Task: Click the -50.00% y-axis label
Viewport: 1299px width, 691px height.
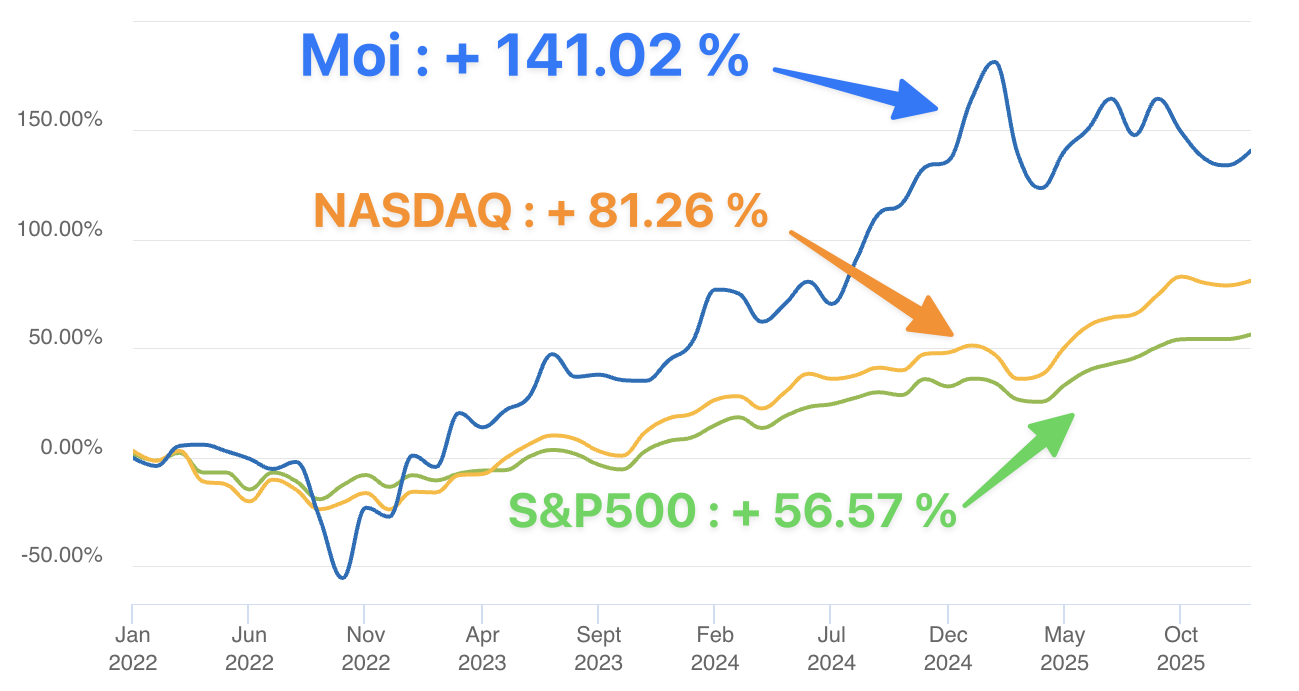Action: [x=62, y=556]
